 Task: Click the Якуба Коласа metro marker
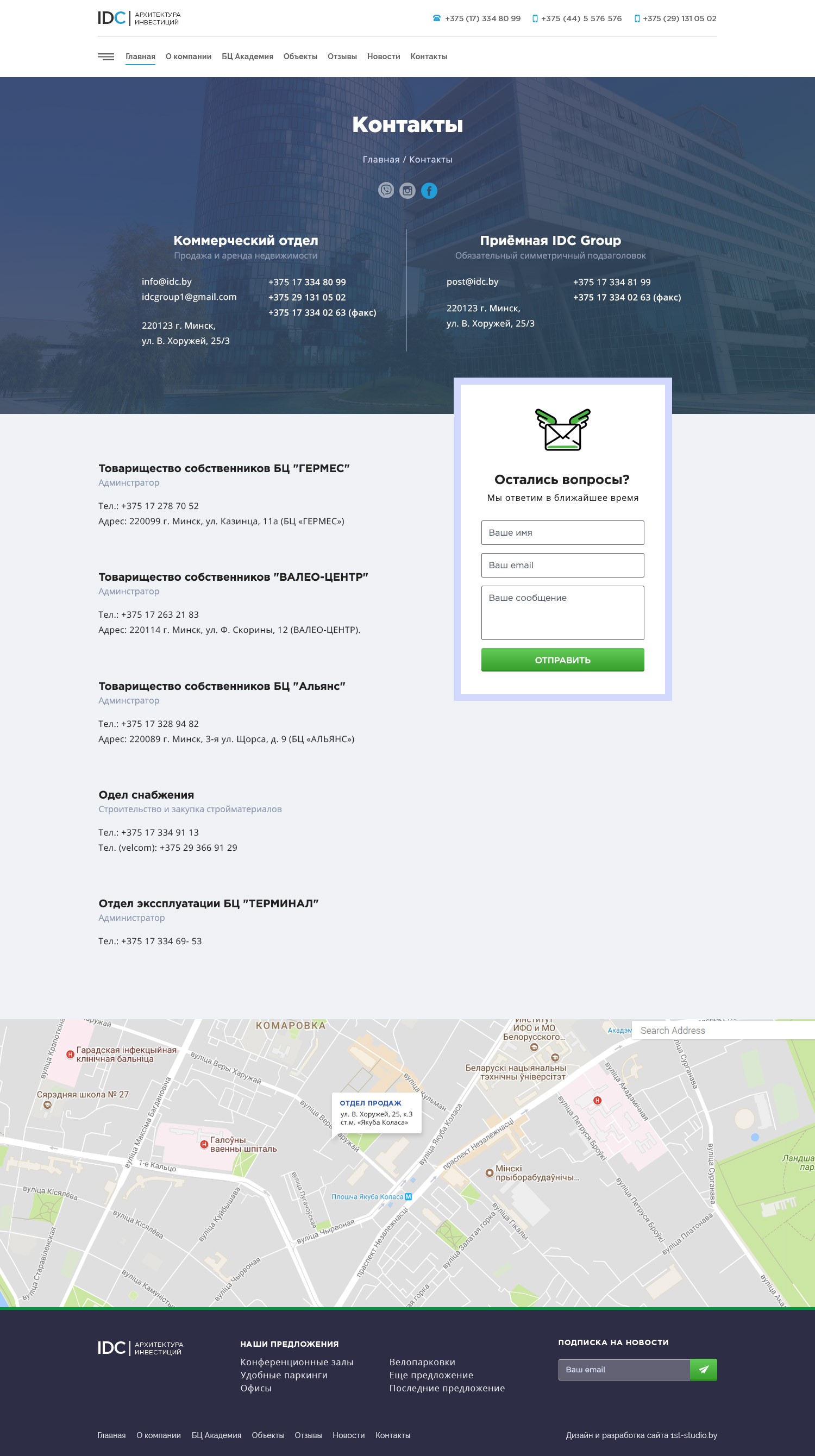coord(408,1196)
